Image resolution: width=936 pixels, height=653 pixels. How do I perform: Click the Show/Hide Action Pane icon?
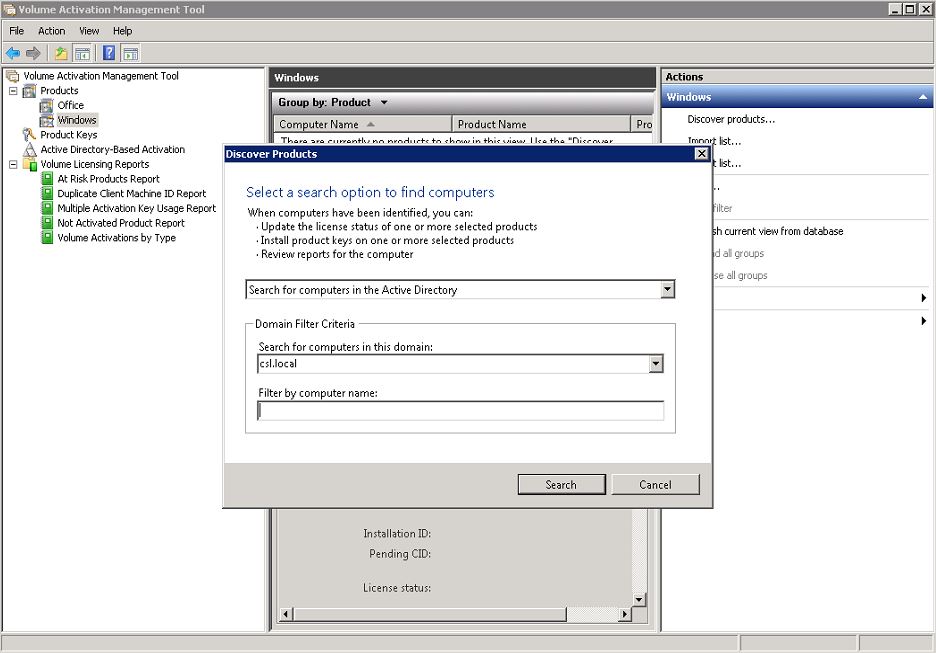(130, 53)
